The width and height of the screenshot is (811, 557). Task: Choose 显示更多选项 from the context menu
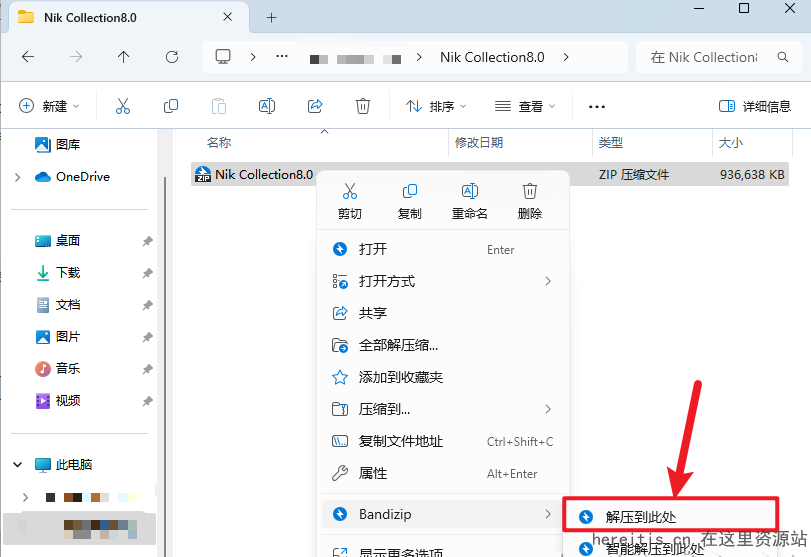[443, 550]
